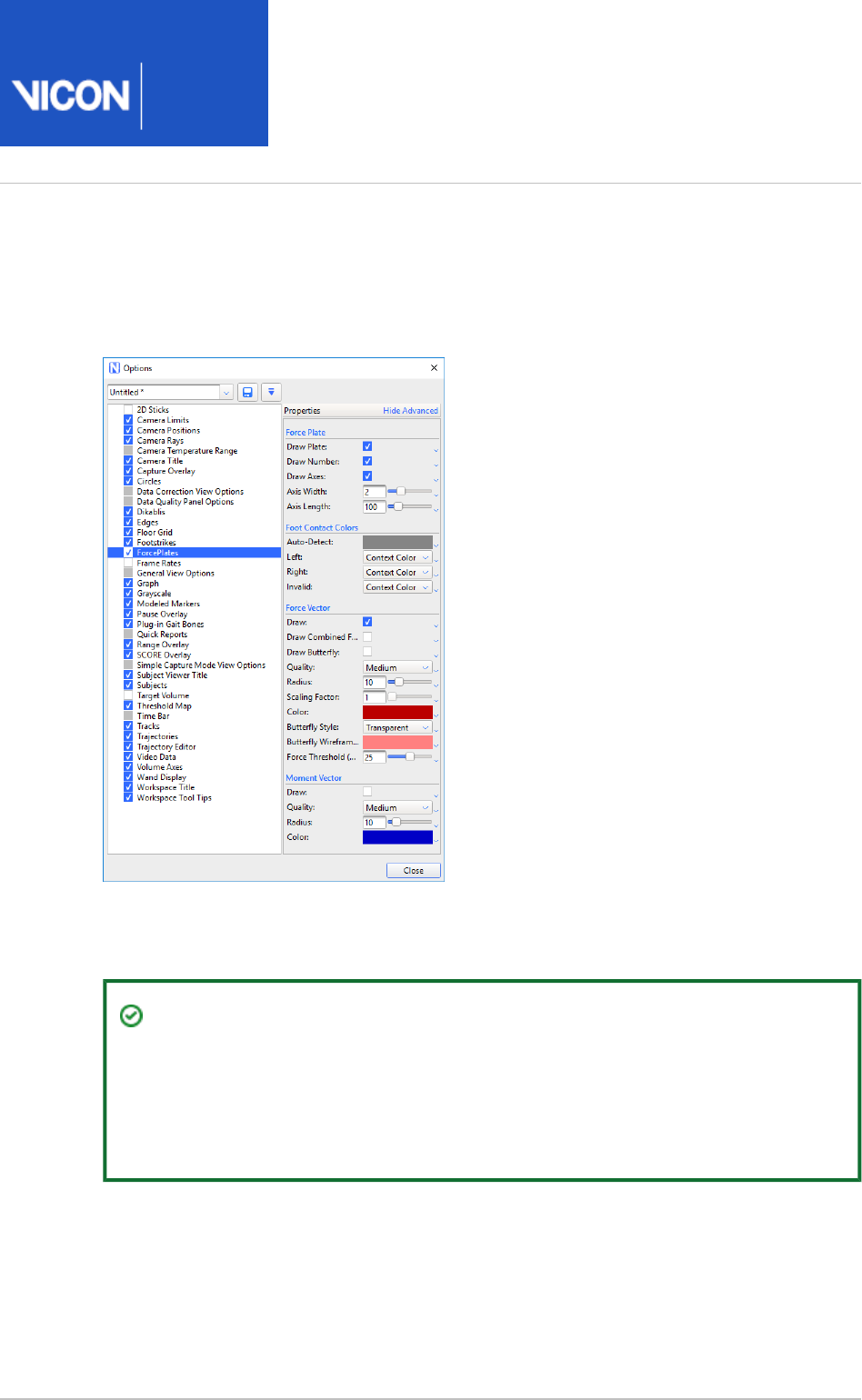862x1400 pixels.
Task: Click the Scaling Factor input field
Action: pos(375,697)
